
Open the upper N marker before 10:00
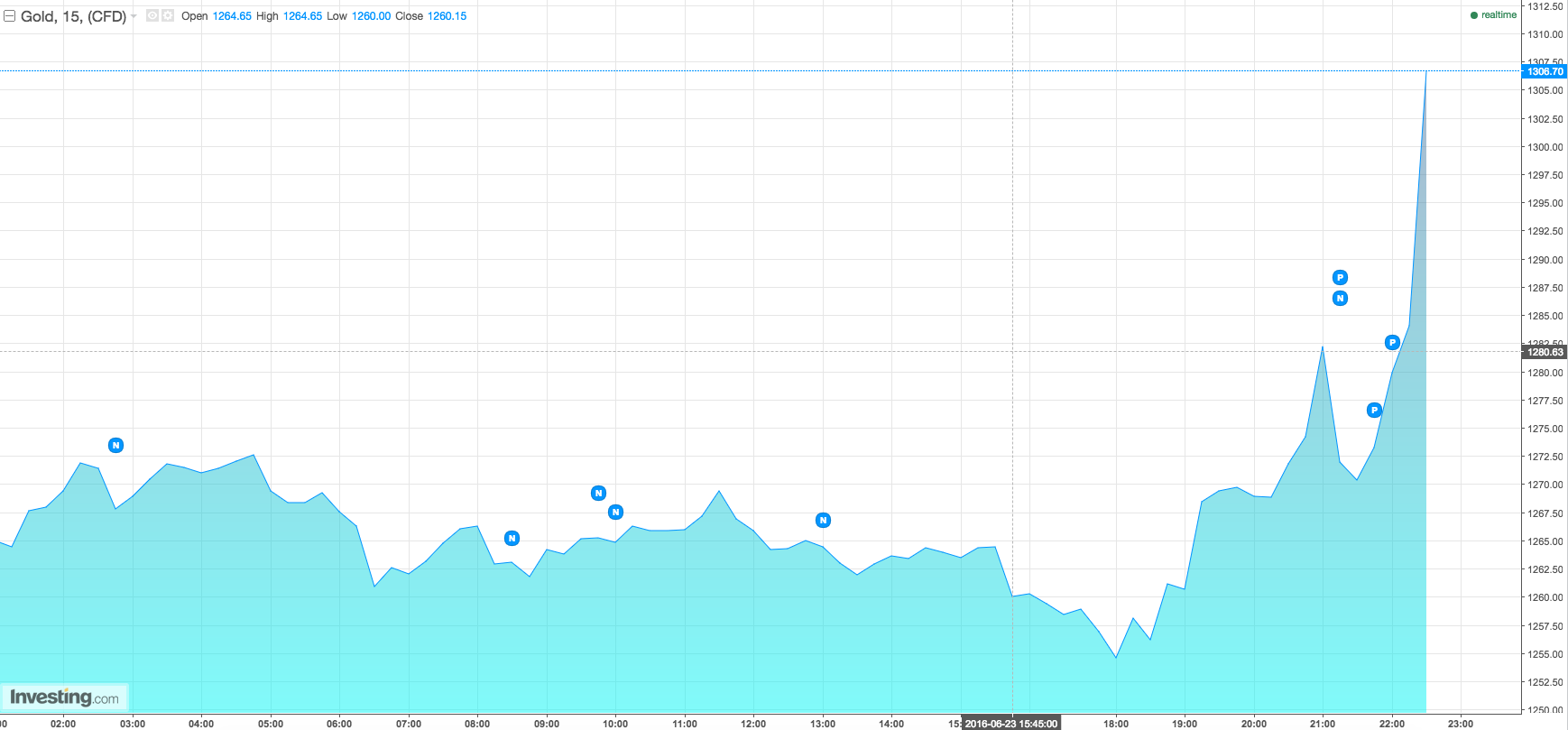(x=598, y=493)
